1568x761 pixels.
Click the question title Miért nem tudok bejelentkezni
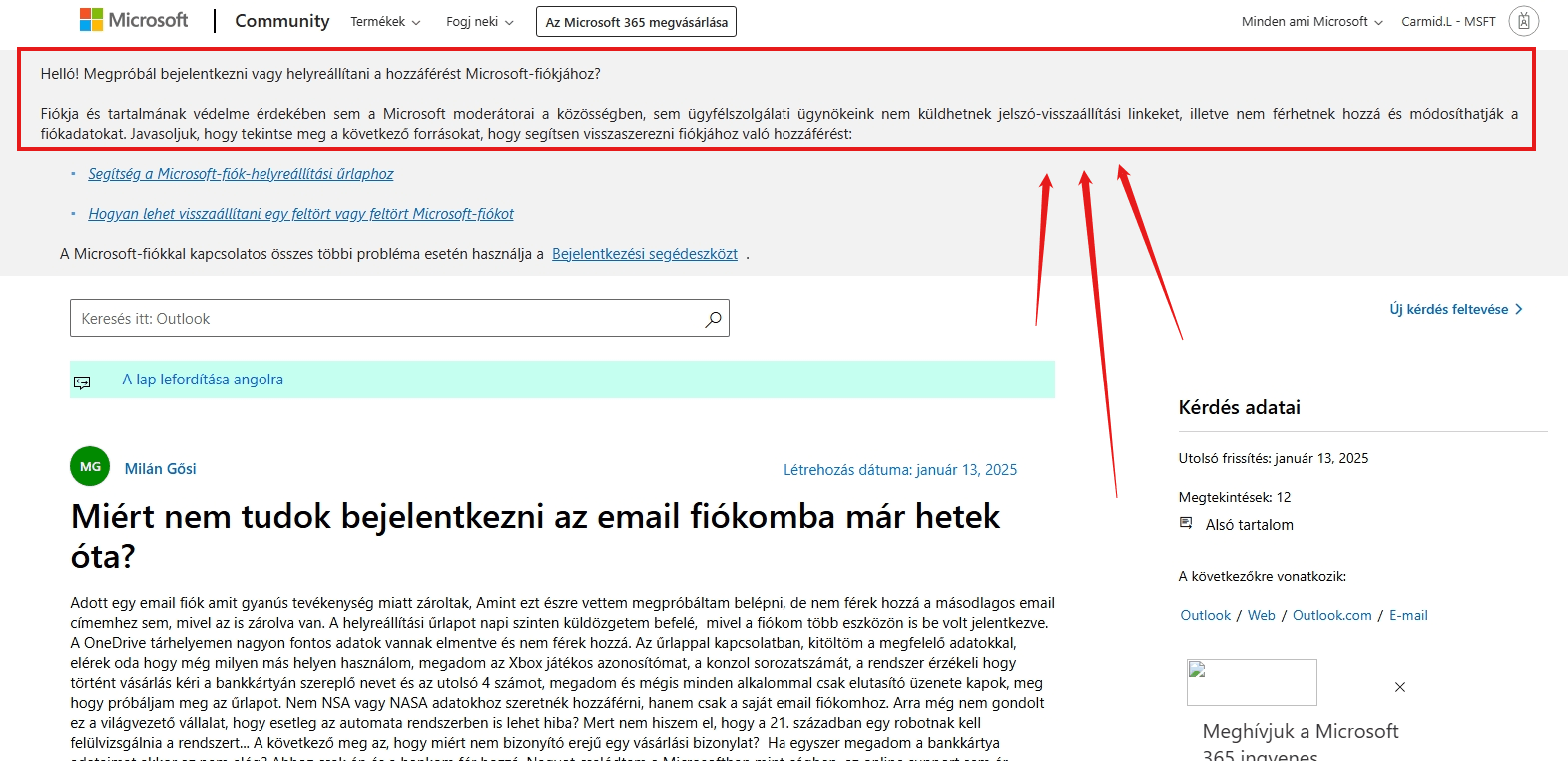(x=535, y=536)
